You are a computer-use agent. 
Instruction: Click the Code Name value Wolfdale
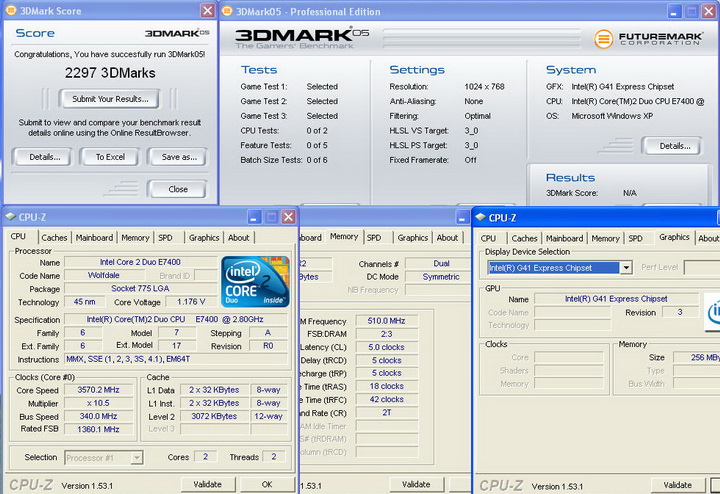pyautogui.click(x=104, y=275)
